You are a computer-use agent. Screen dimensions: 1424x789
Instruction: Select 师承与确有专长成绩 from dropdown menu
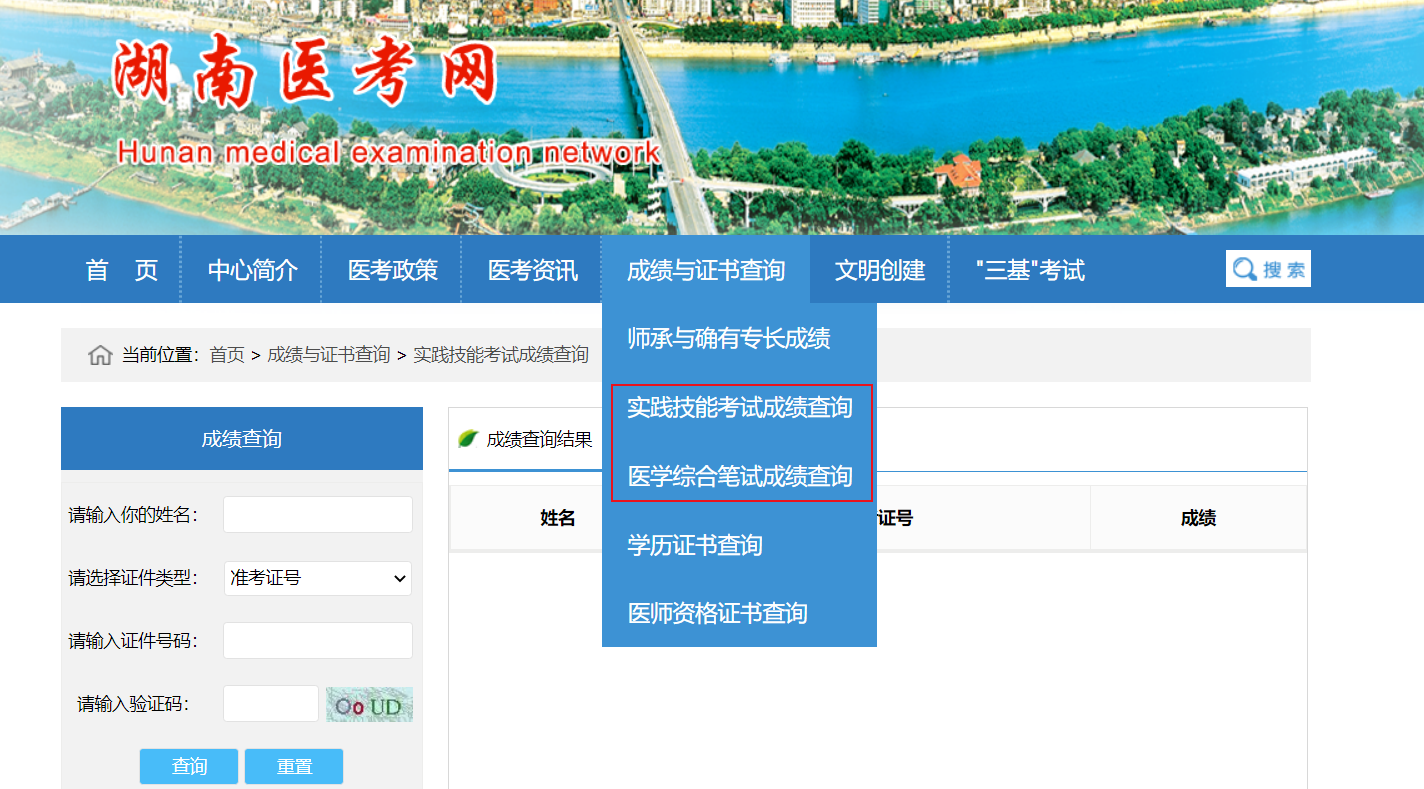pos(728,339)
